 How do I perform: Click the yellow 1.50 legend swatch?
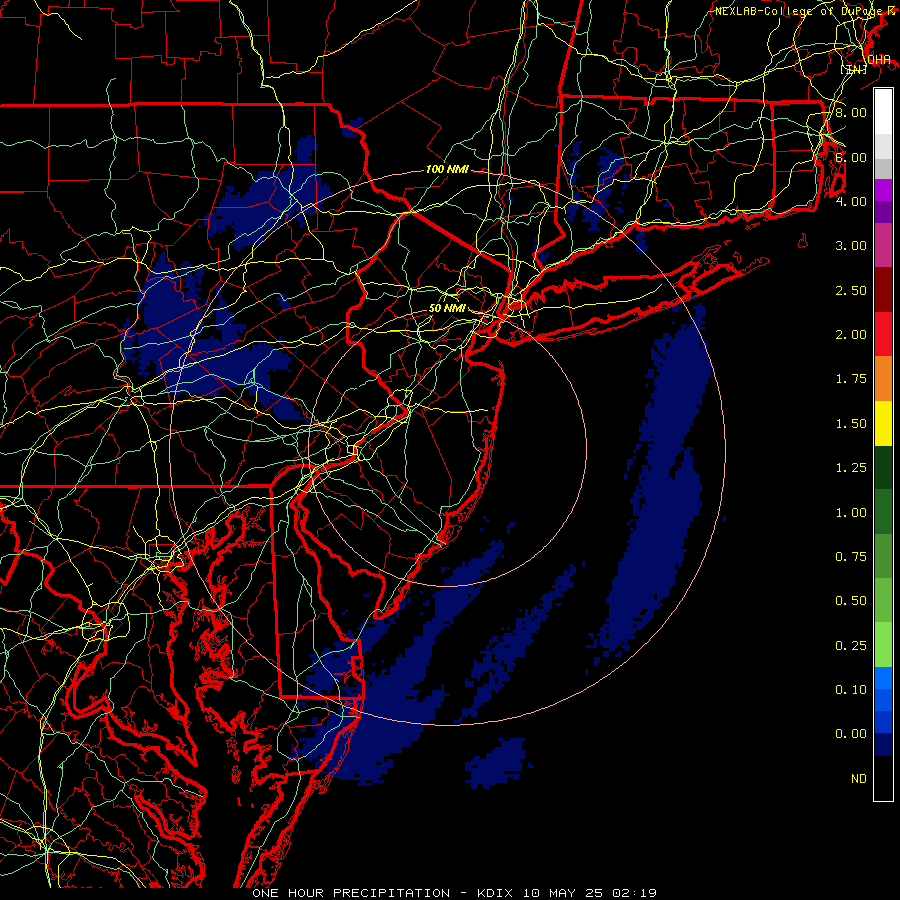(883, 423)
